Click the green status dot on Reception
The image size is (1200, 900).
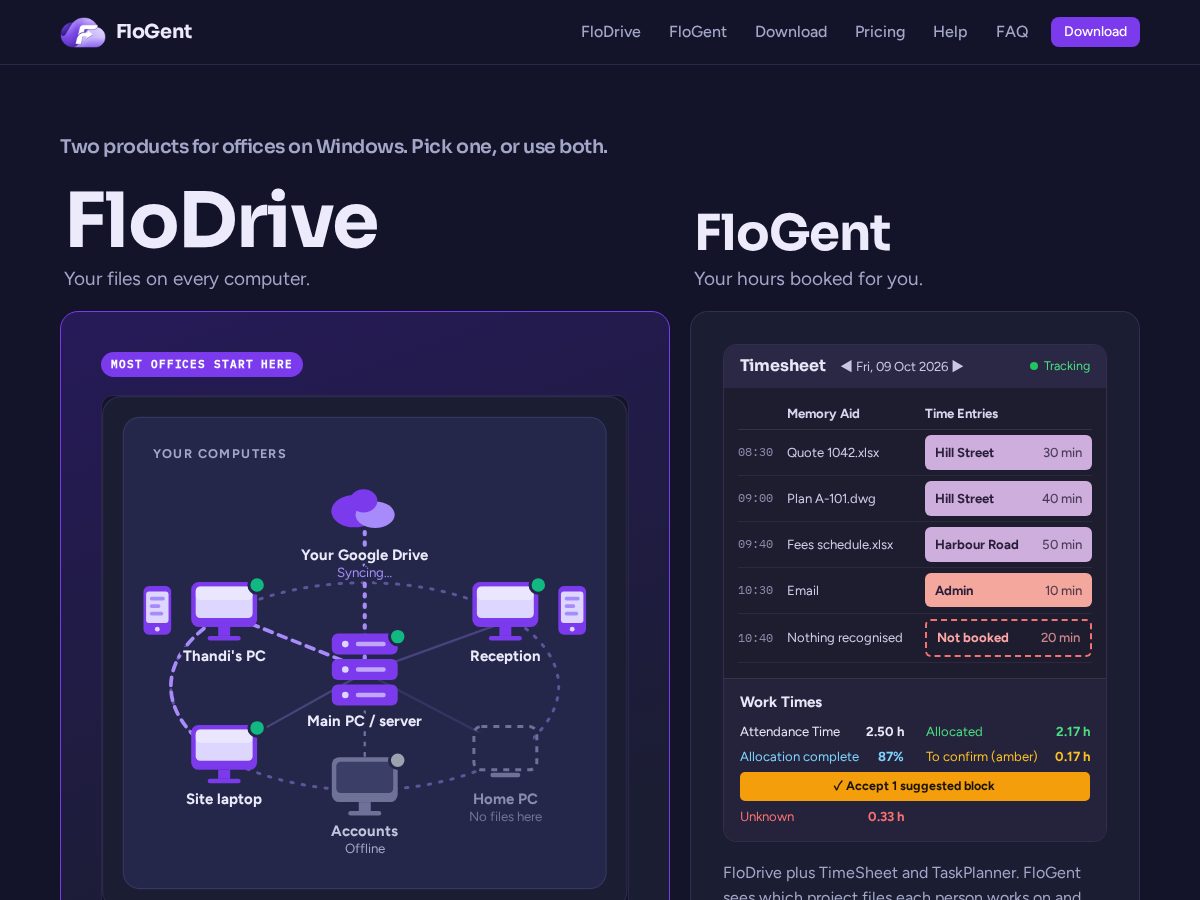coord(538,585)
